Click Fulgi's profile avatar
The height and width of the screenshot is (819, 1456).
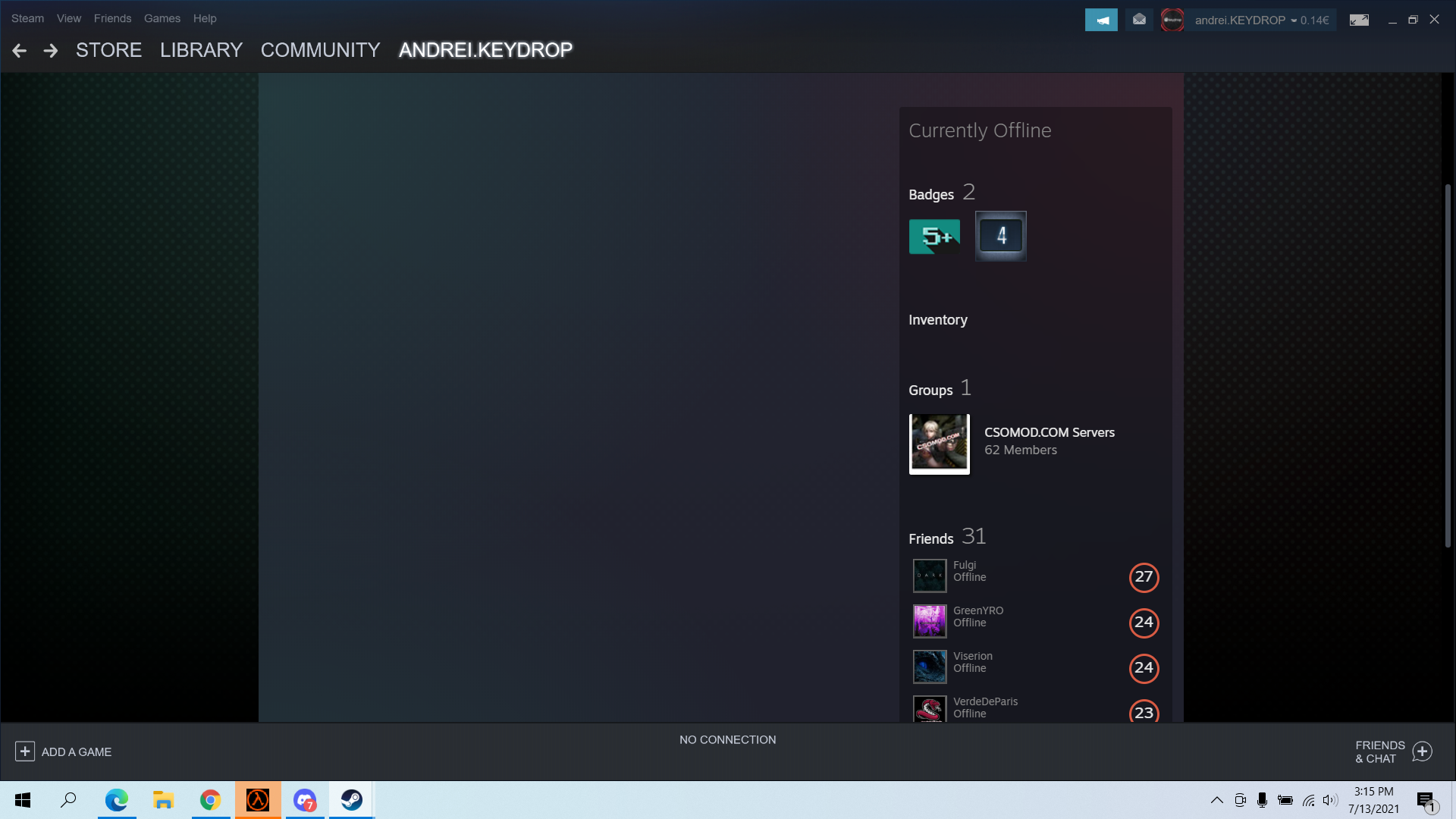[x=929, y=576]
